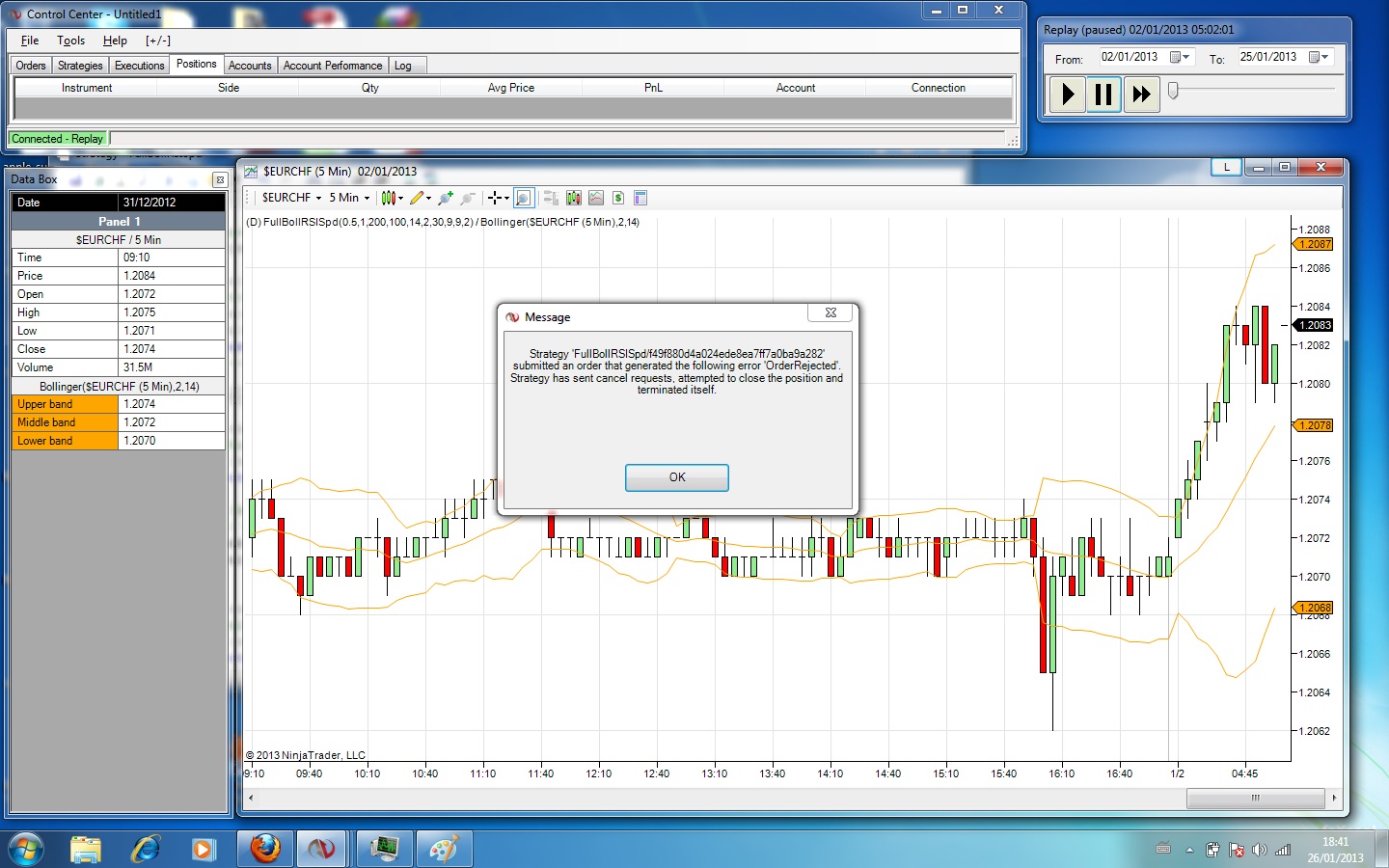Click the Middle band row in Data Box
Image resolution: width=1389 pixels, height=868 pixels.
119,422
